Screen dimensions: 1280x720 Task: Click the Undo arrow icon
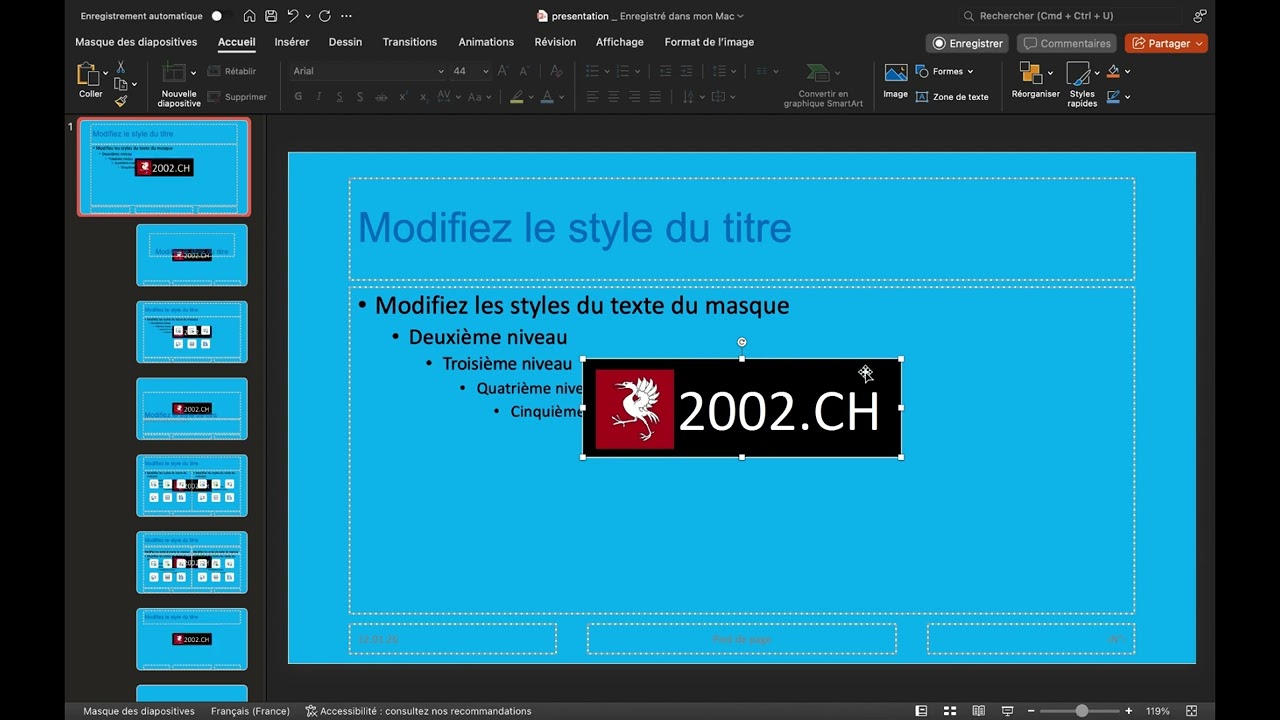(292, 16)
